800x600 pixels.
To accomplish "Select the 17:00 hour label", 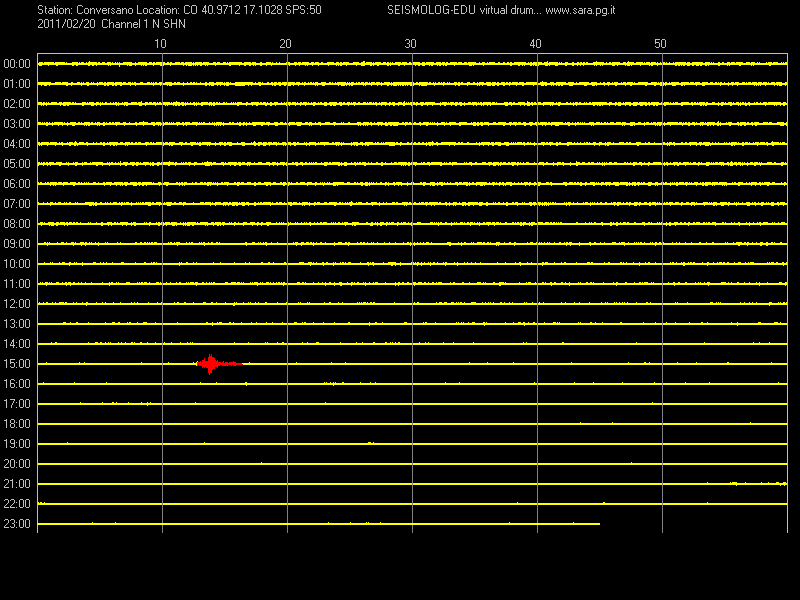I will [x=17, y=404].
